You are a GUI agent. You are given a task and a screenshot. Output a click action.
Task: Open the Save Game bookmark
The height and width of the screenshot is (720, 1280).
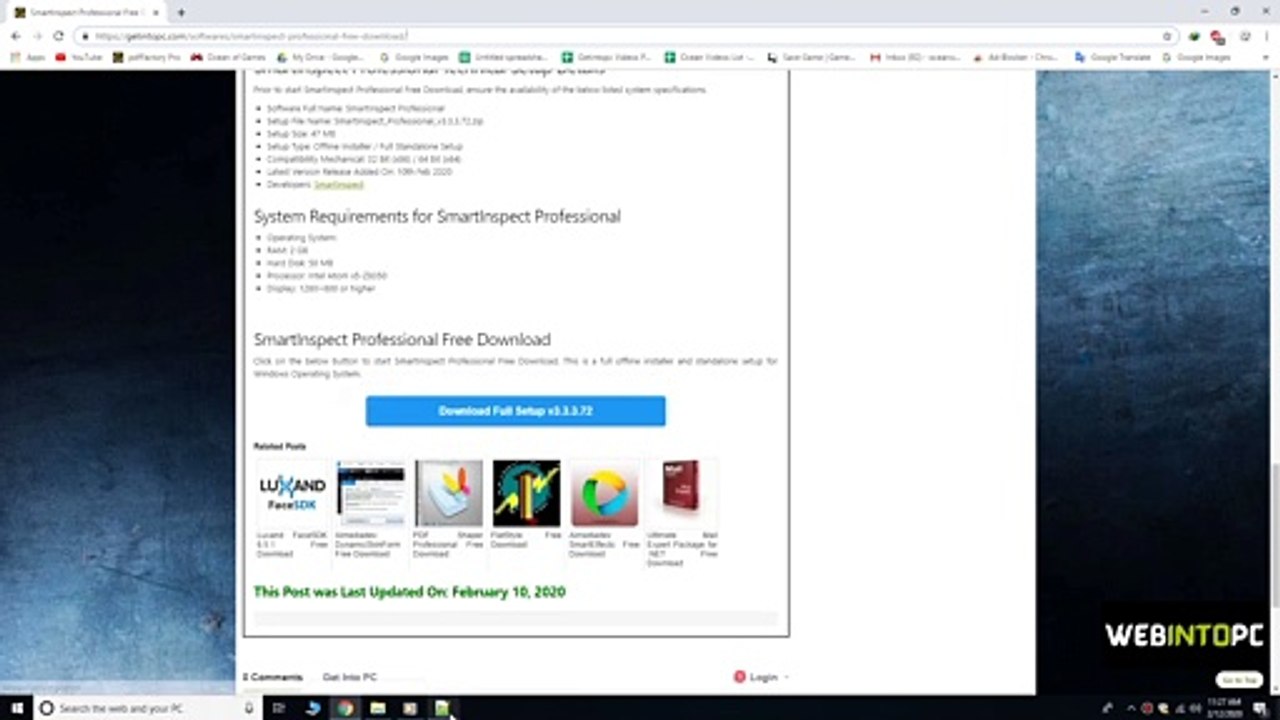[x=811, y=58]
